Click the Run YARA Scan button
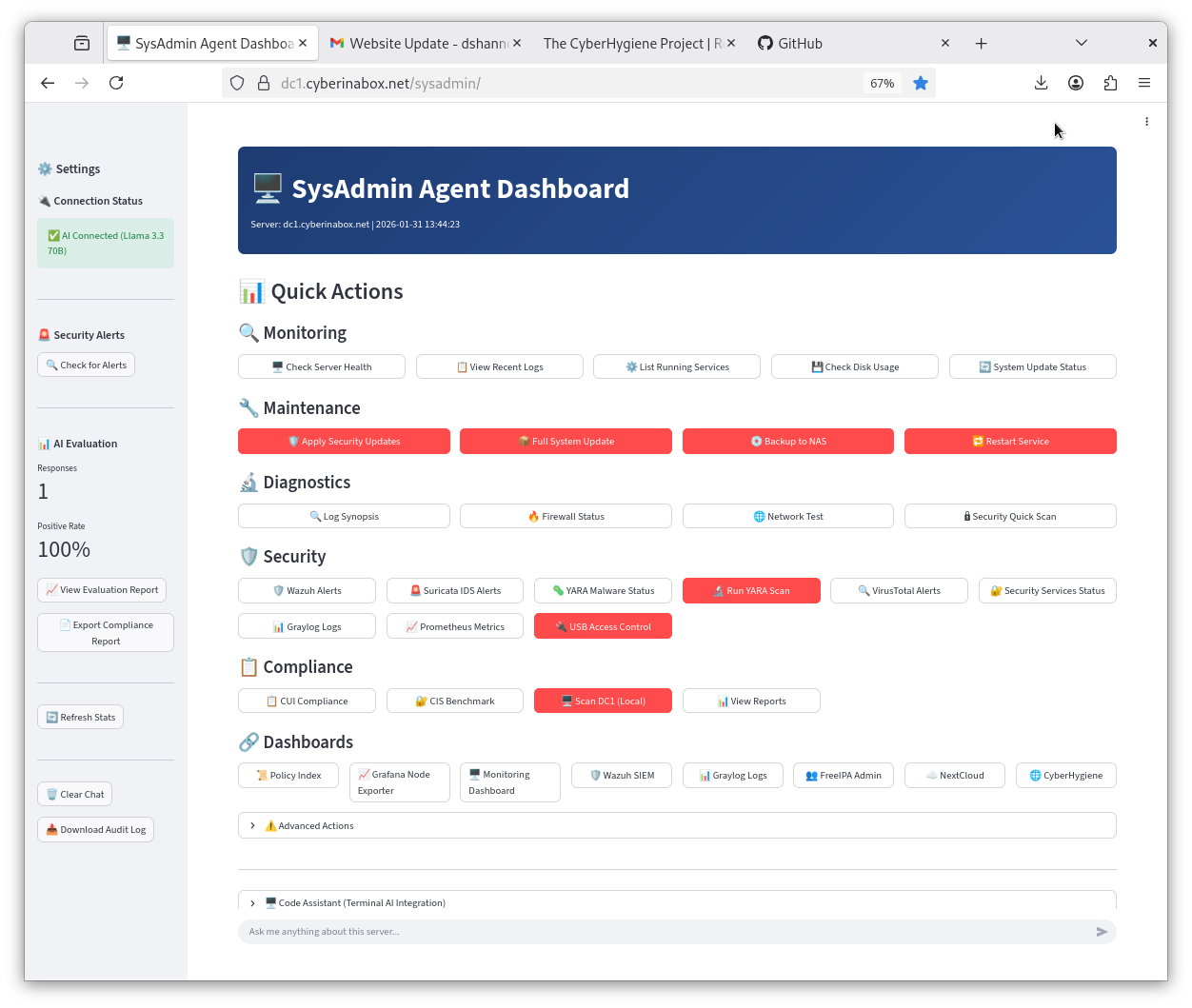This screenshot has height=1008, width=1192. [x=751, y=590]
